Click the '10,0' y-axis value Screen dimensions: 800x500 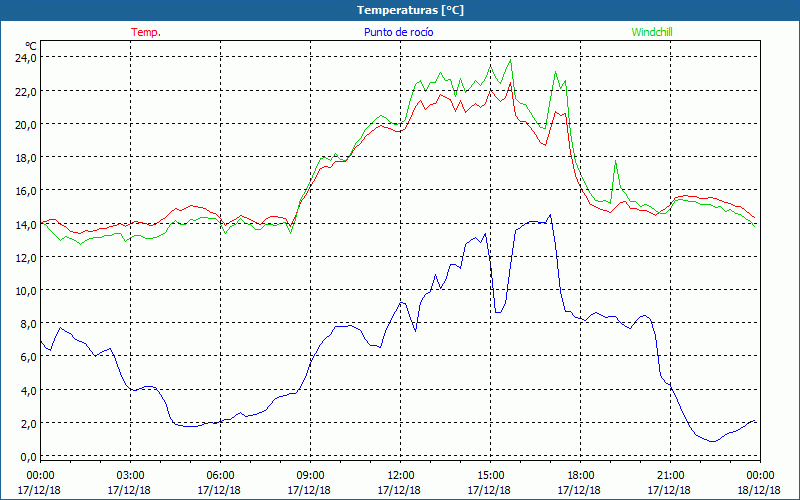[26, 291]
